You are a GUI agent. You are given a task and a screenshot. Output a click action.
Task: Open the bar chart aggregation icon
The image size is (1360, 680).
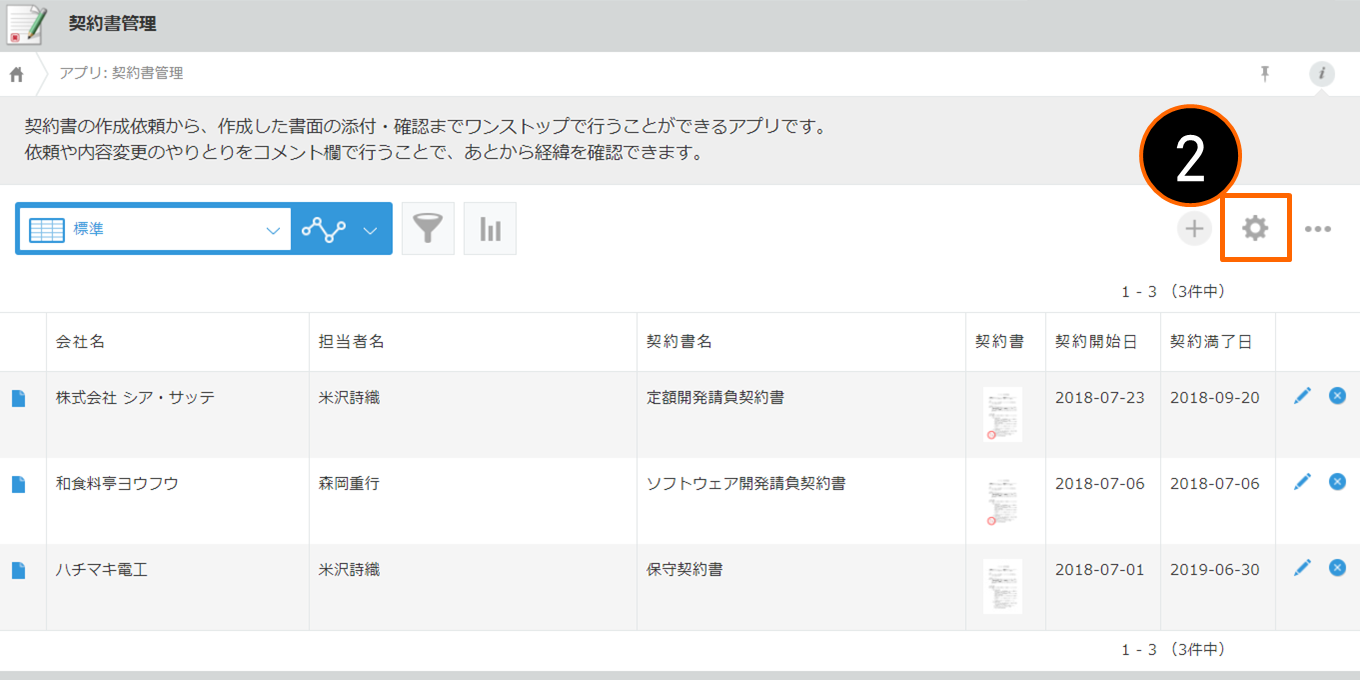click(490, 229)
